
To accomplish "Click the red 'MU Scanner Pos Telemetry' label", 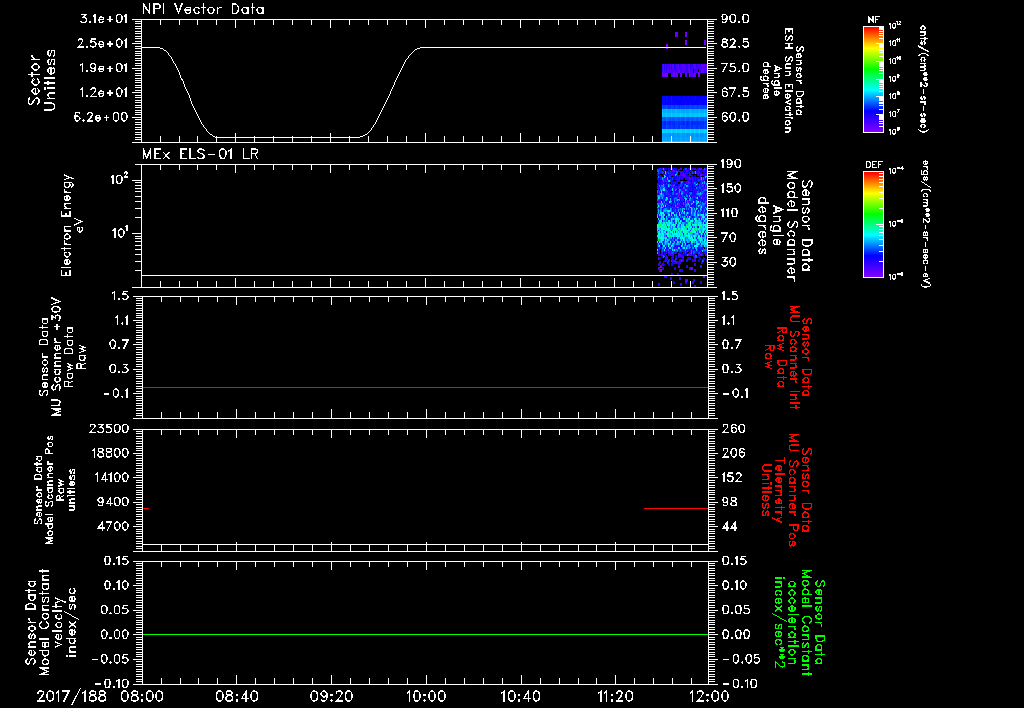I will 787,490.
